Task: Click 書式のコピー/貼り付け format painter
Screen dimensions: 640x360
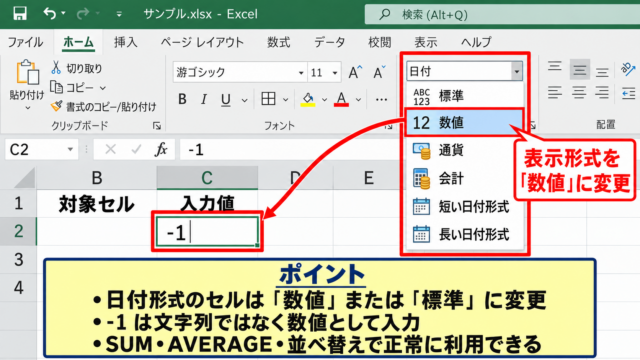Action: [x=103, y=107]
